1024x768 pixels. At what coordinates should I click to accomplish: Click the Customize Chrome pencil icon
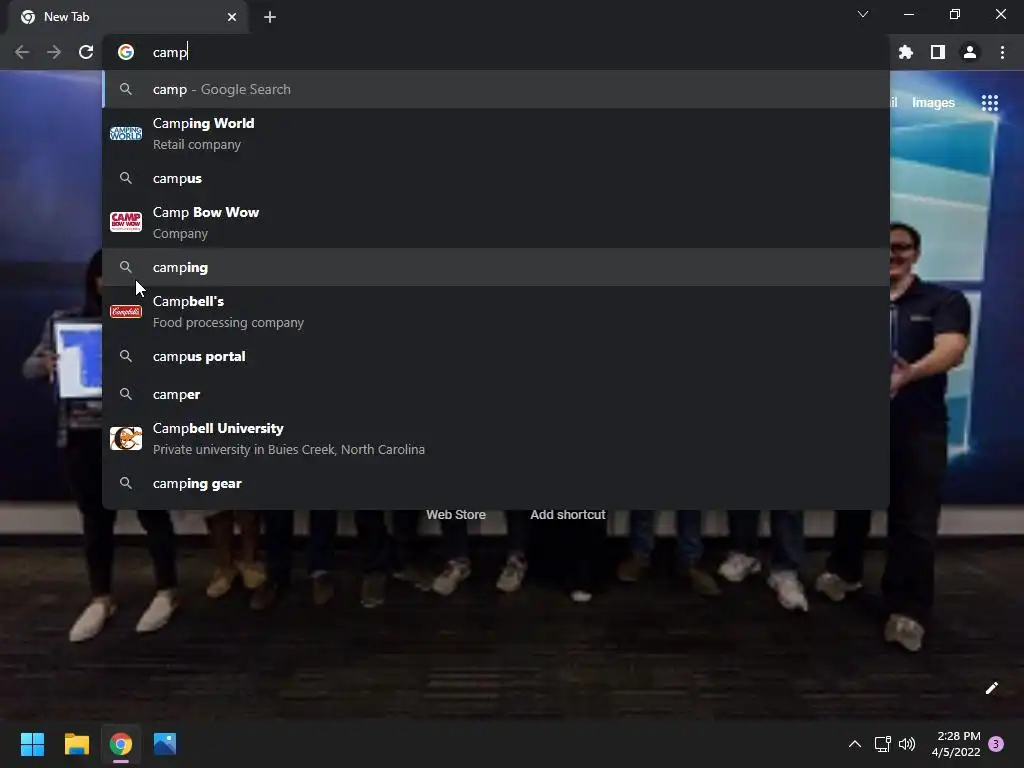991,688
